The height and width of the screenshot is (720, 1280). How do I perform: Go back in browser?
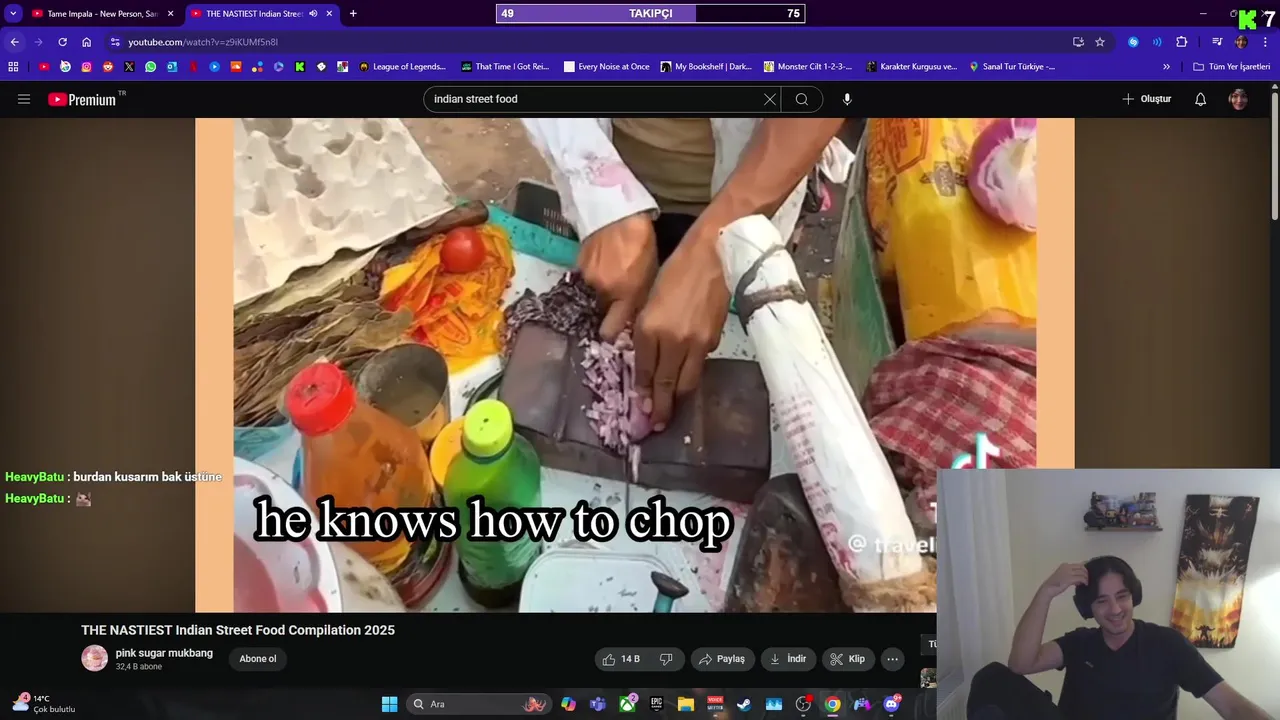point(14,42)
